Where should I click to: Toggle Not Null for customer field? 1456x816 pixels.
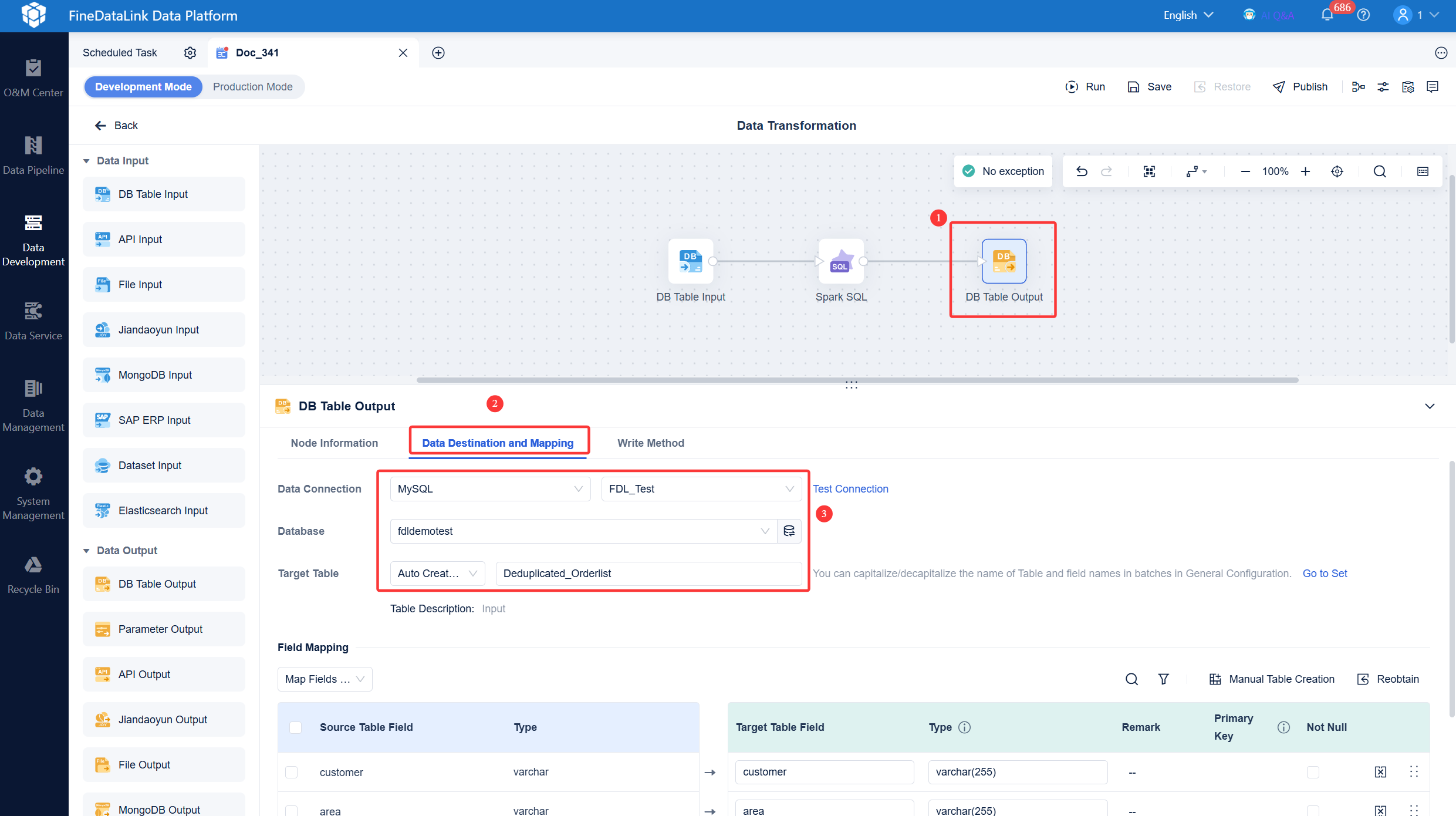(1313, 772)
